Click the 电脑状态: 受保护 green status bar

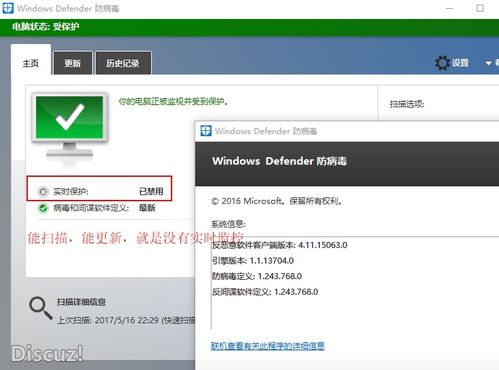click(x=249, y=27)
